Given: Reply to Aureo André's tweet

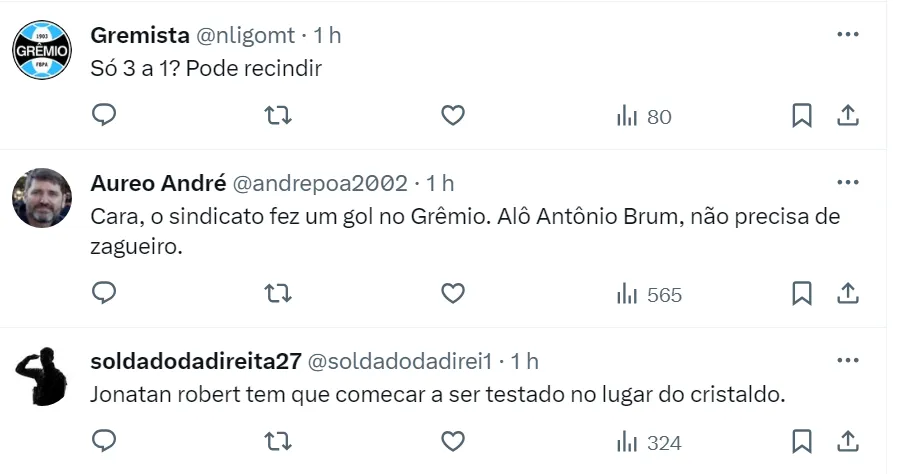Looking at the screenshot, I should (105, 293).
